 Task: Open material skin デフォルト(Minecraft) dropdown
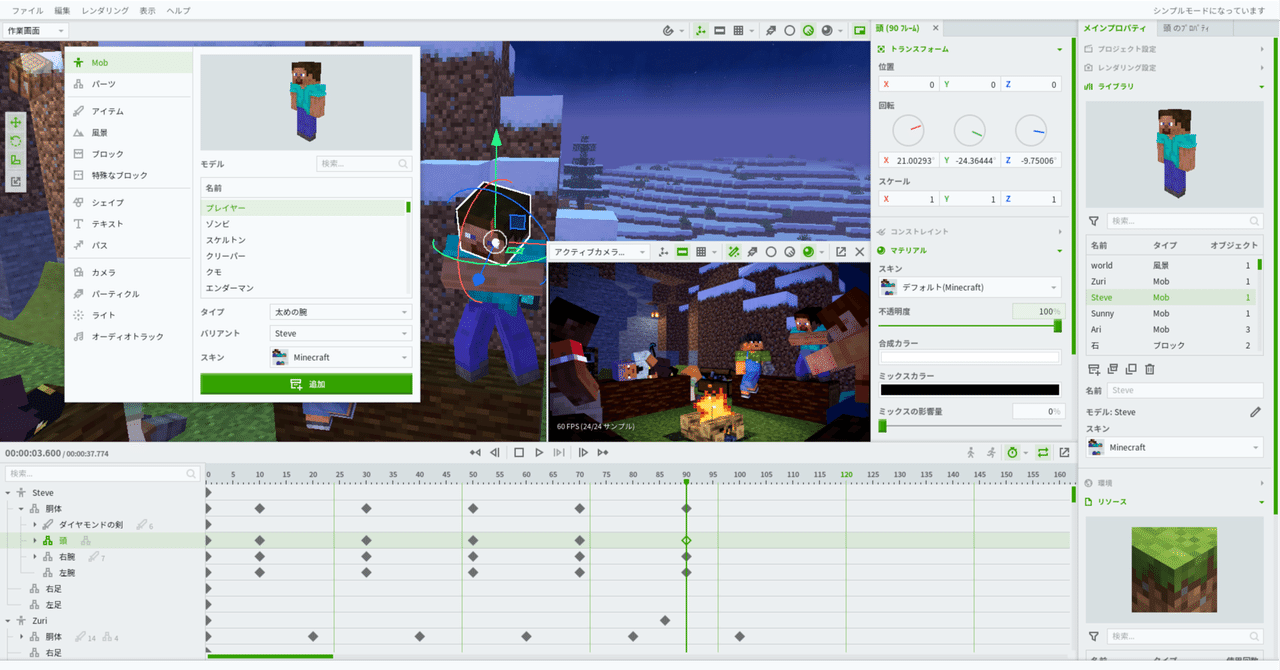click(x=969, y=287)
